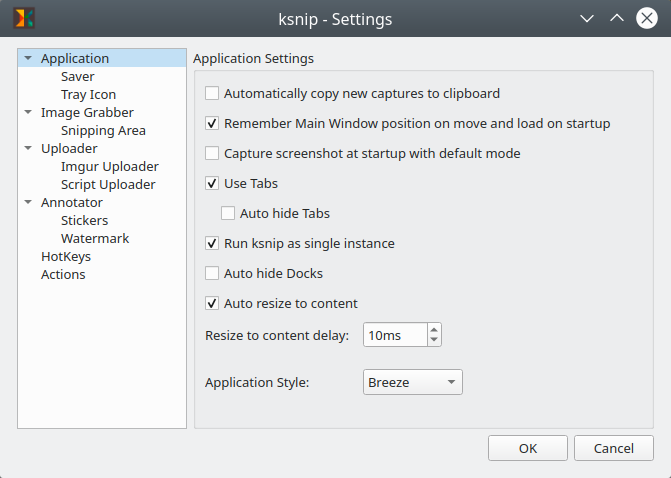Go to HotKeys settings
Image resolution: width=671 pixels, height=478 pixels.
pos(66,257)
